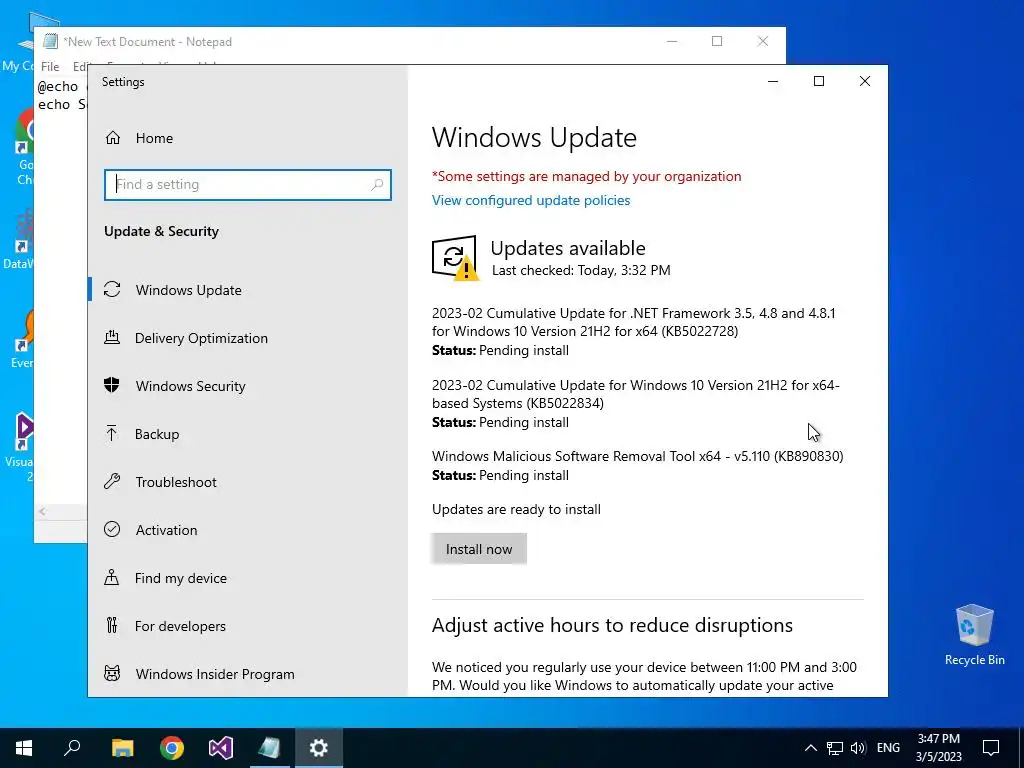
Task: Open the Windows Start menu
Action: 24,748
